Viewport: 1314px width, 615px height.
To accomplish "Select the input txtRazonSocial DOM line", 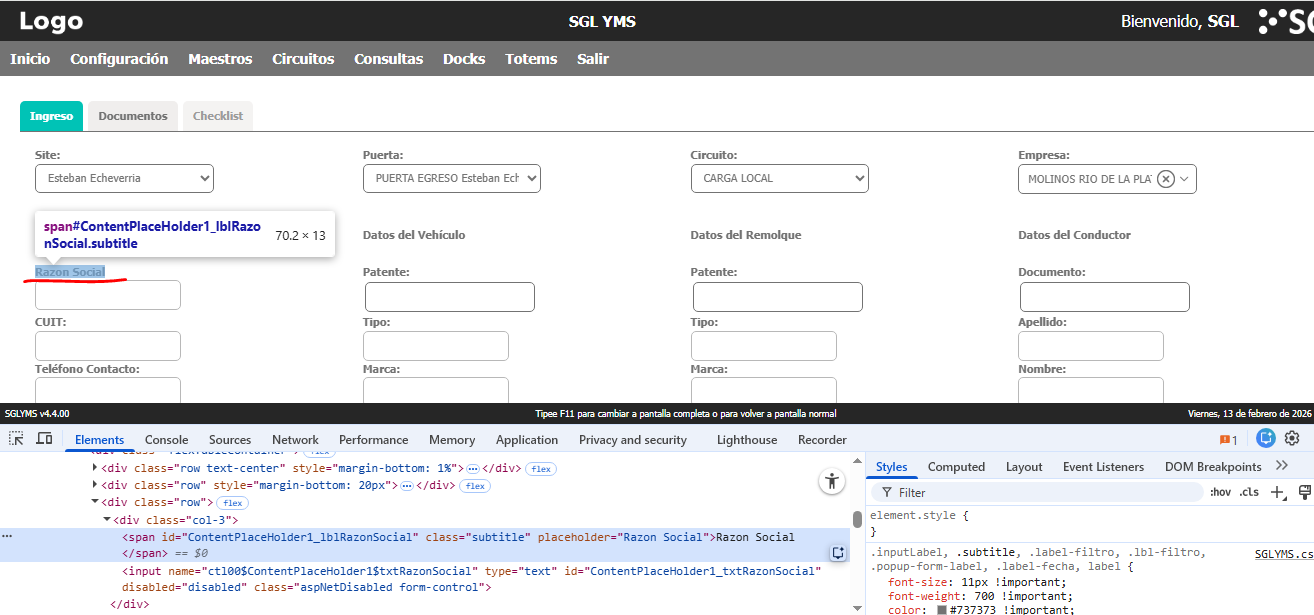I will (470, 579).
